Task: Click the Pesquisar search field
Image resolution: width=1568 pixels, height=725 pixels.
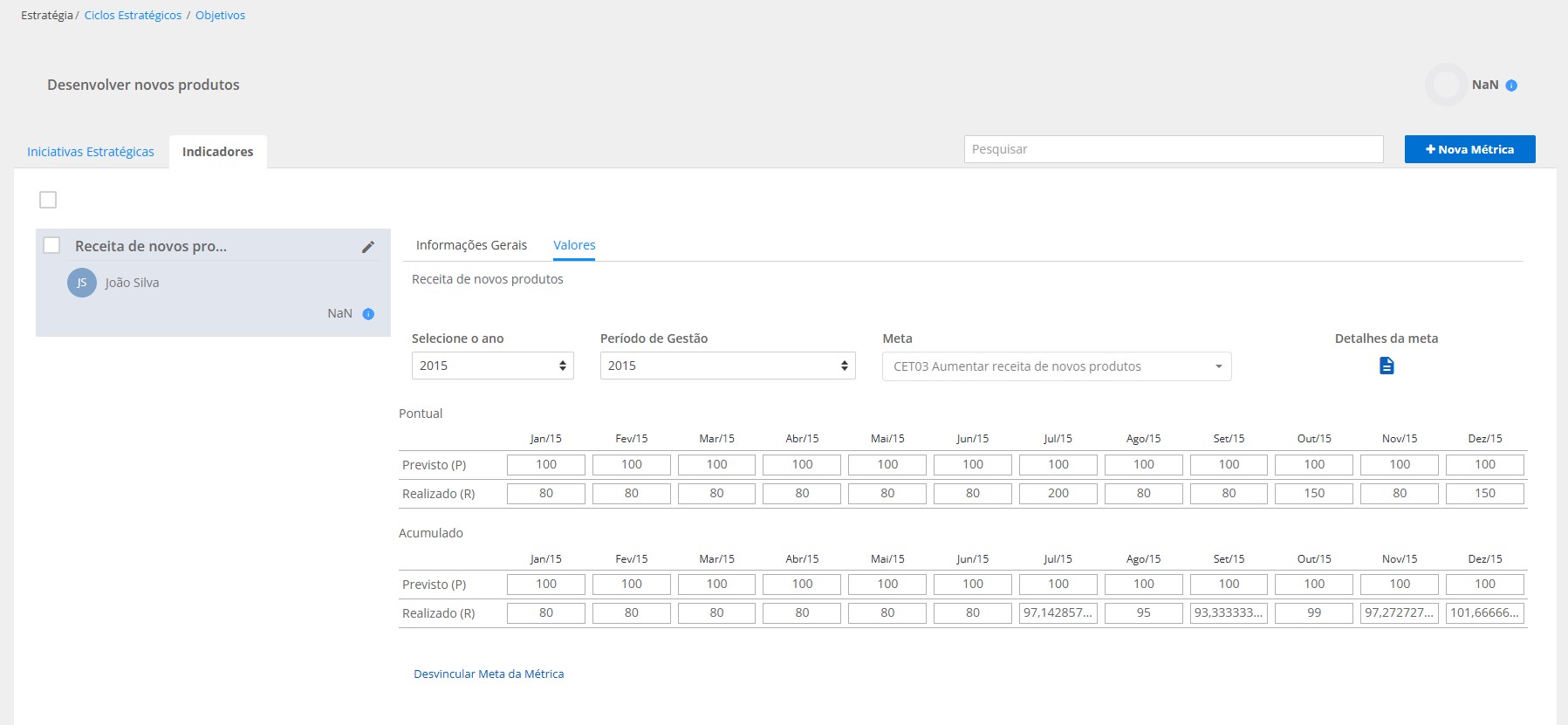Action: (x=1173, y=149)
